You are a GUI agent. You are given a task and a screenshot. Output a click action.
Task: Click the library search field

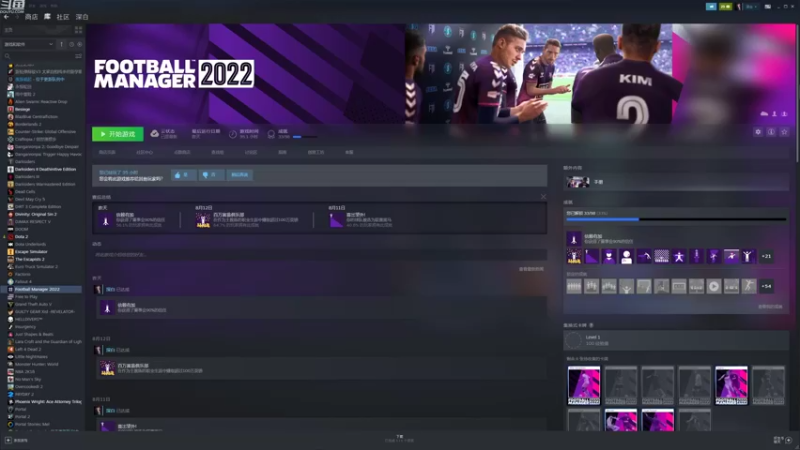point(39,56)
